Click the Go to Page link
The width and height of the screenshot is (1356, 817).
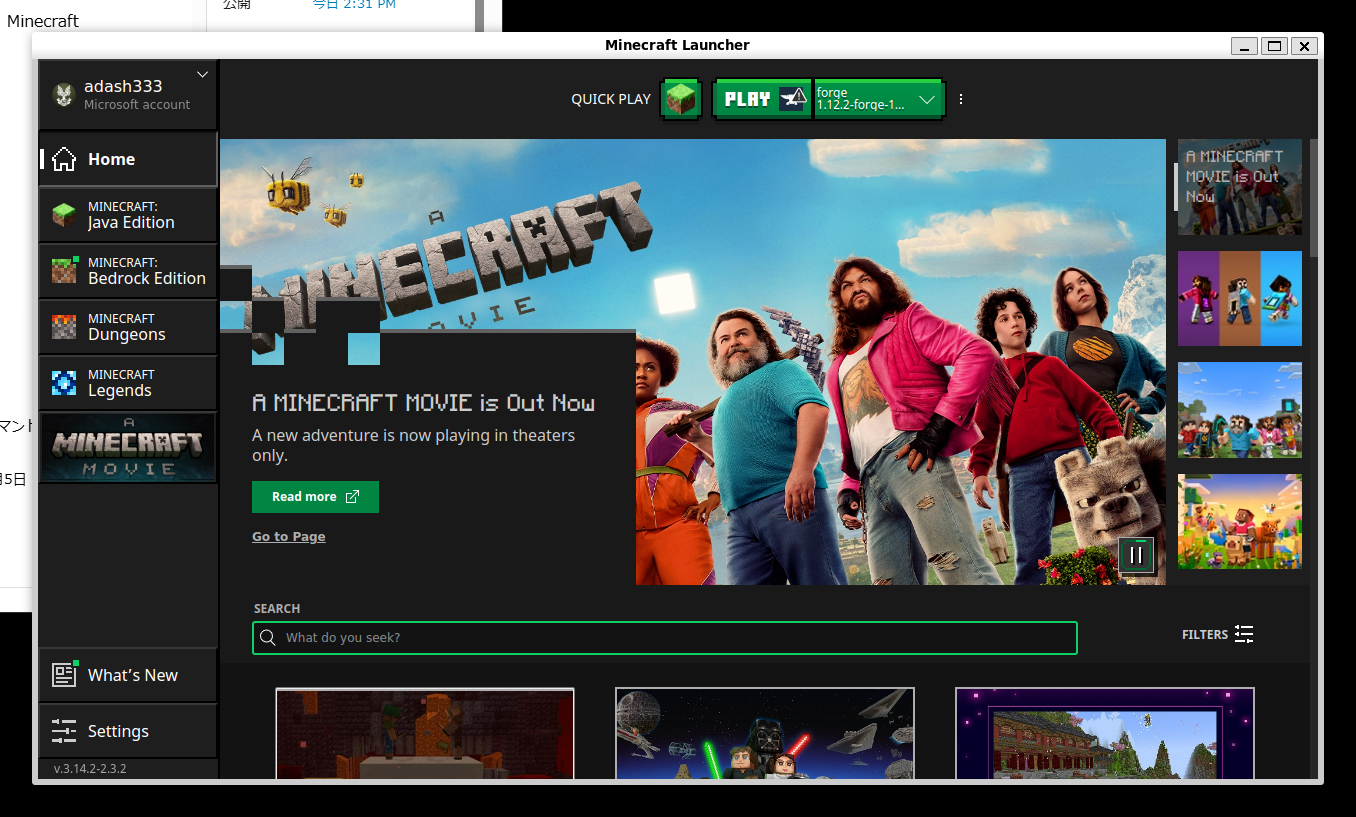pyautogui.click(x=289, y=537)
